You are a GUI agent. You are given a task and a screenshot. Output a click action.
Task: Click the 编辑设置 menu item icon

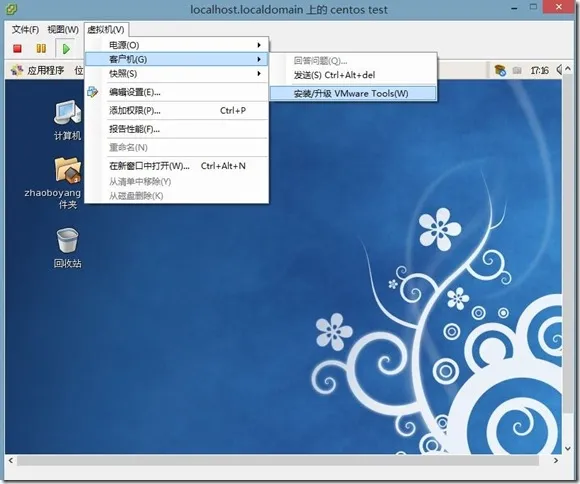(92, 92)
